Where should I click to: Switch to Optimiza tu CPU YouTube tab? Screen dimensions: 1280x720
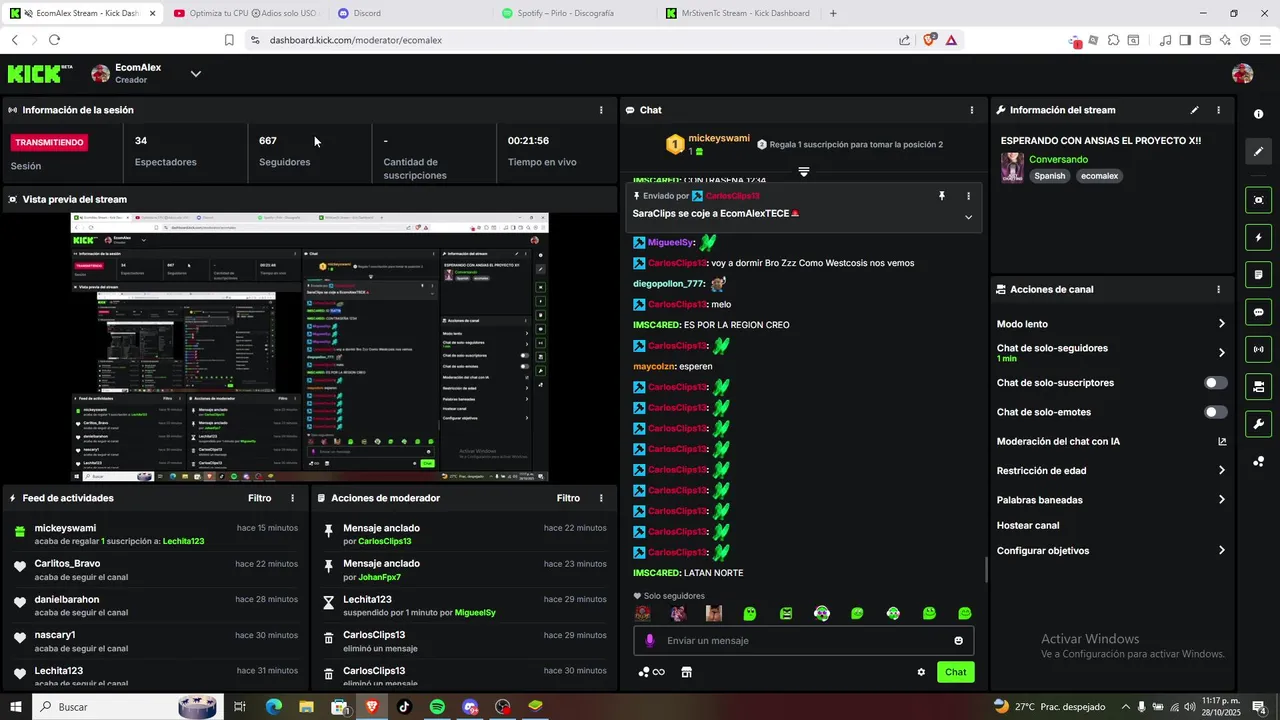coord(245,13)
